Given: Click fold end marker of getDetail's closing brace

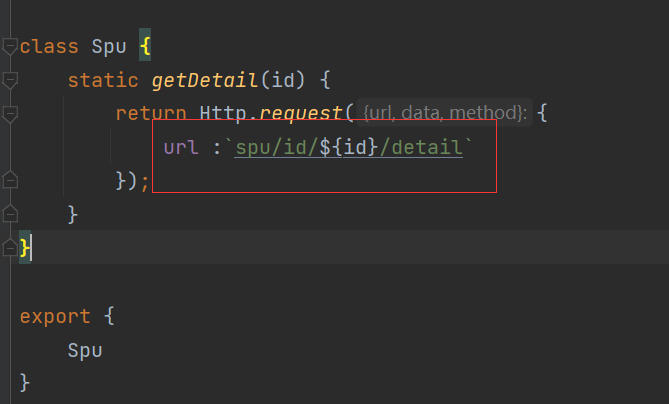Looking at the screenshot, I should pos(9,214).
